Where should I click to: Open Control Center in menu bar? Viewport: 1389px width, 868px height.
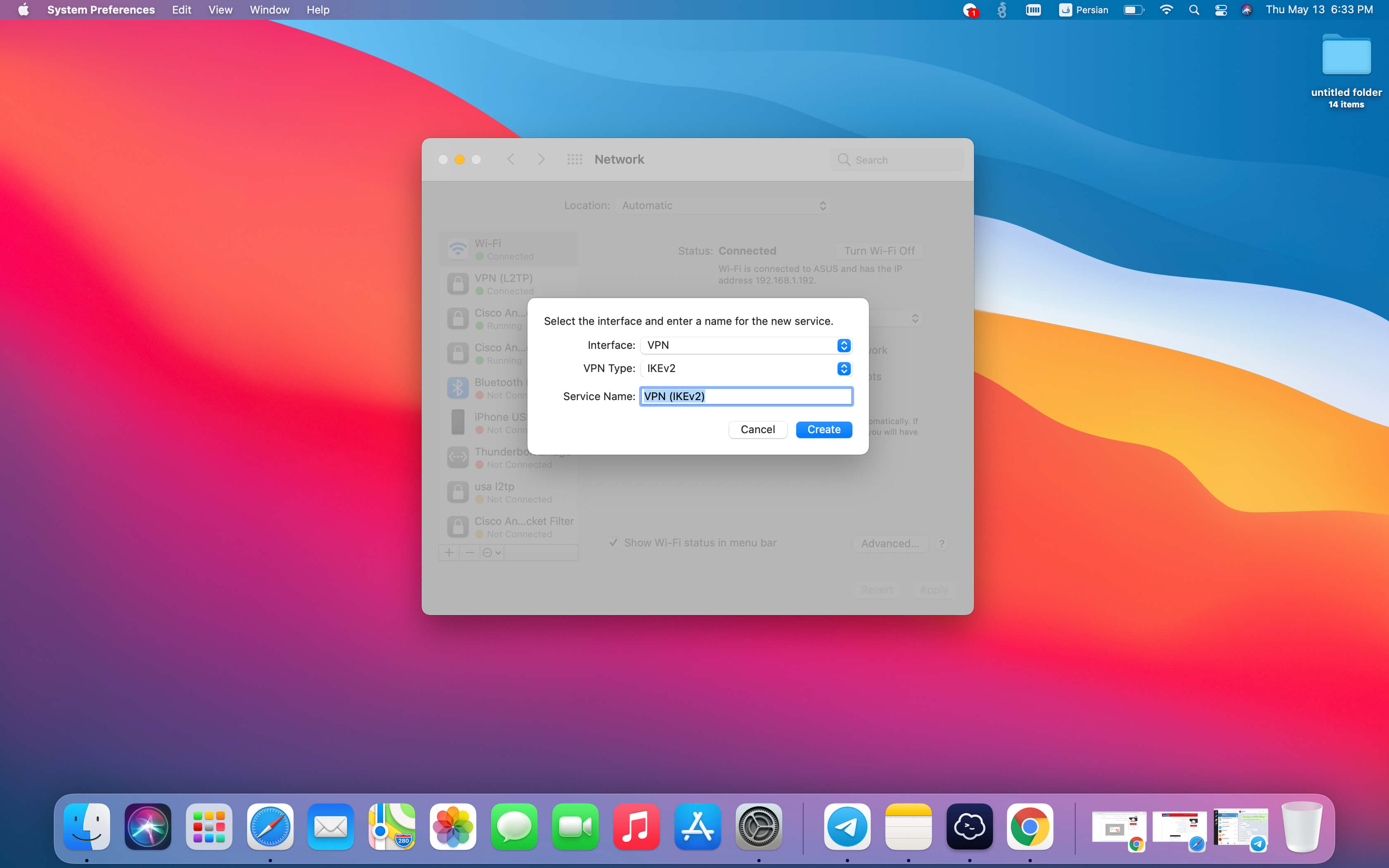pyautogui.click(x=1220, y=10)
